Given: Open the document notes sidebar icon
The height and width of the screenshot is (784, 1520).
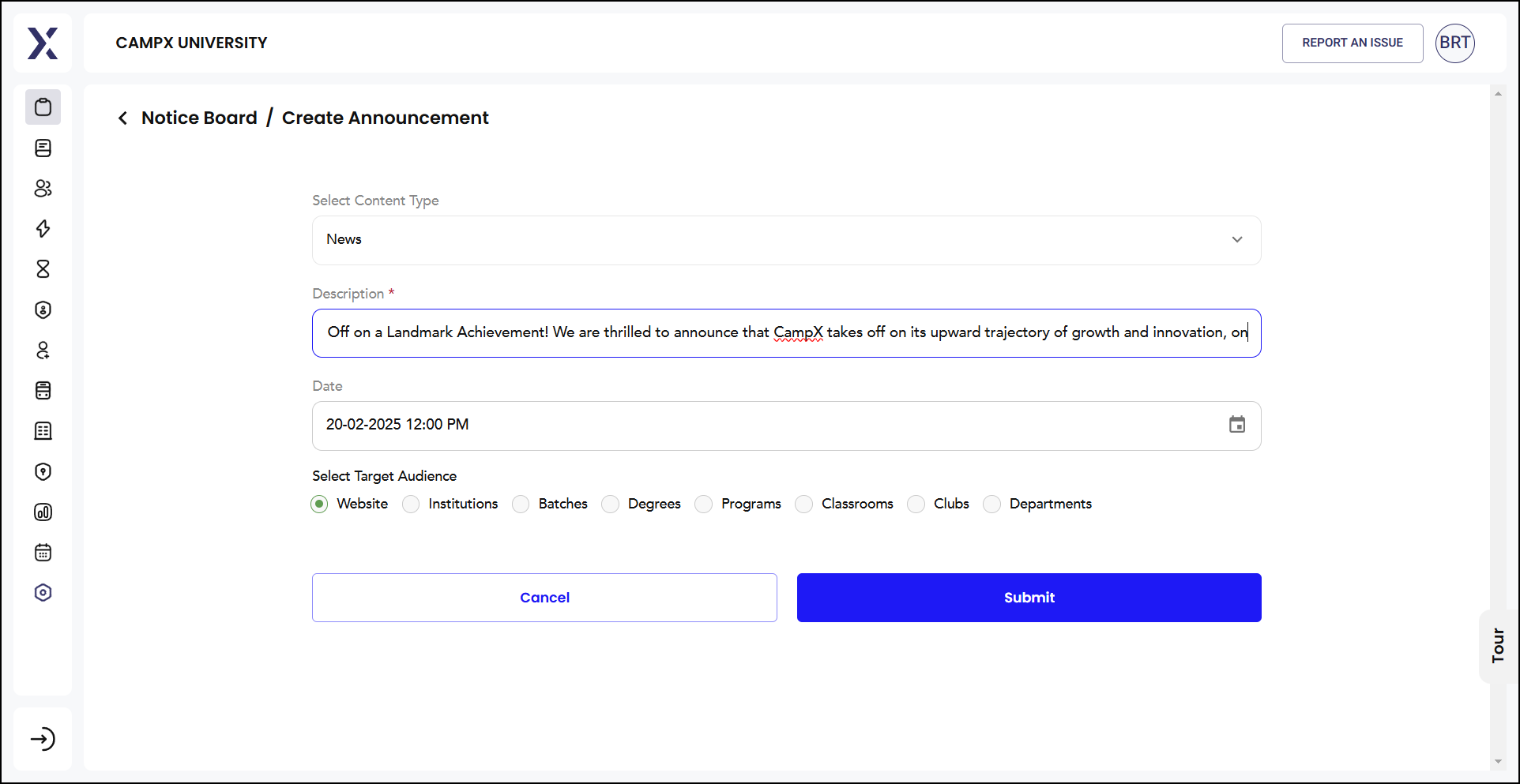Looking at the screenshot, I should pyautogui.click(x=43, y=148).
